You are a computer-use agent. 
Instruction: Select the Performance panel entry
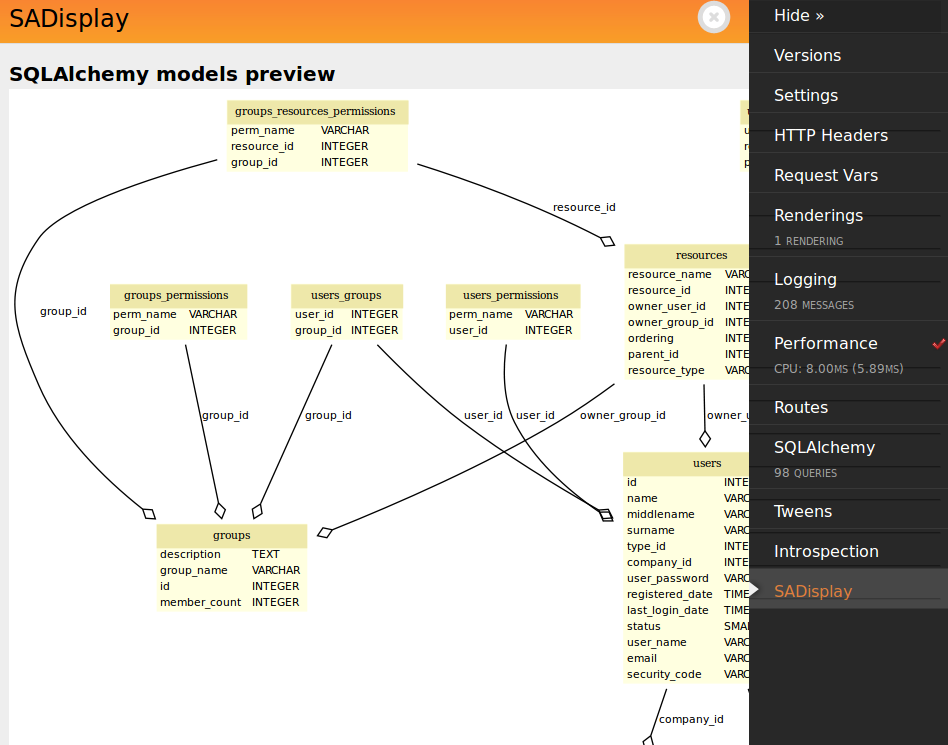(x=825, y=344)
